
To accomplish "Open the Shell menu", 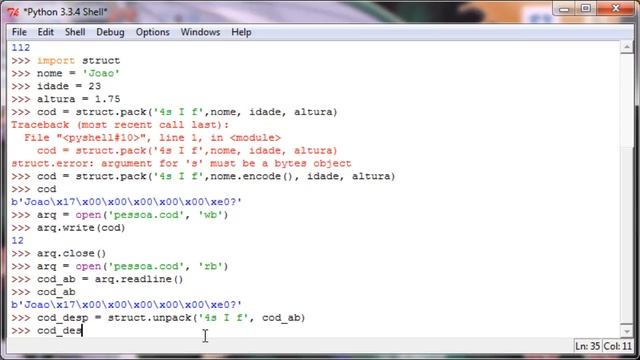I will point(75,32).
